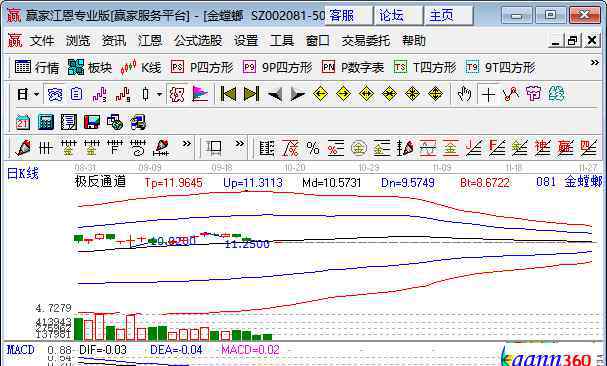
Task: Toggle the 权 adjustment button
Action: click(x=177, y=94)
